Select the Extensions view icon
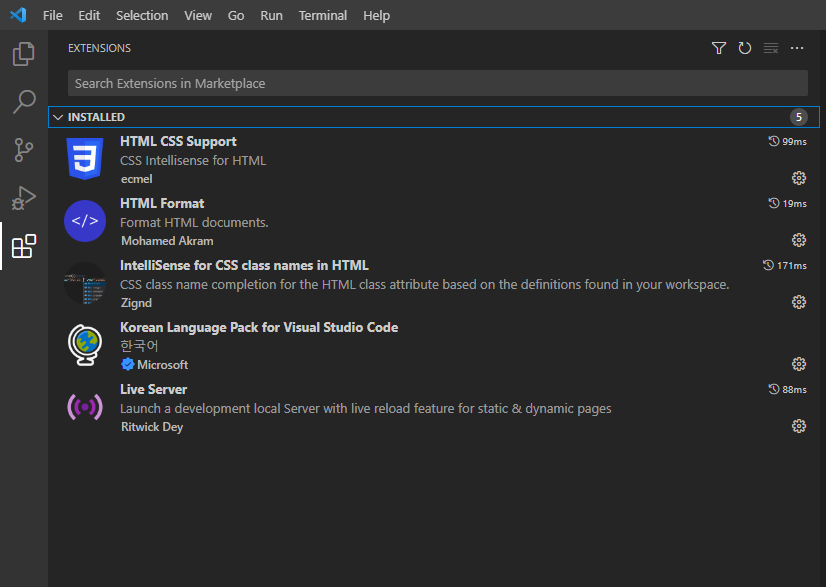Viewport: 826px width, 587px height. pos(24,246)
